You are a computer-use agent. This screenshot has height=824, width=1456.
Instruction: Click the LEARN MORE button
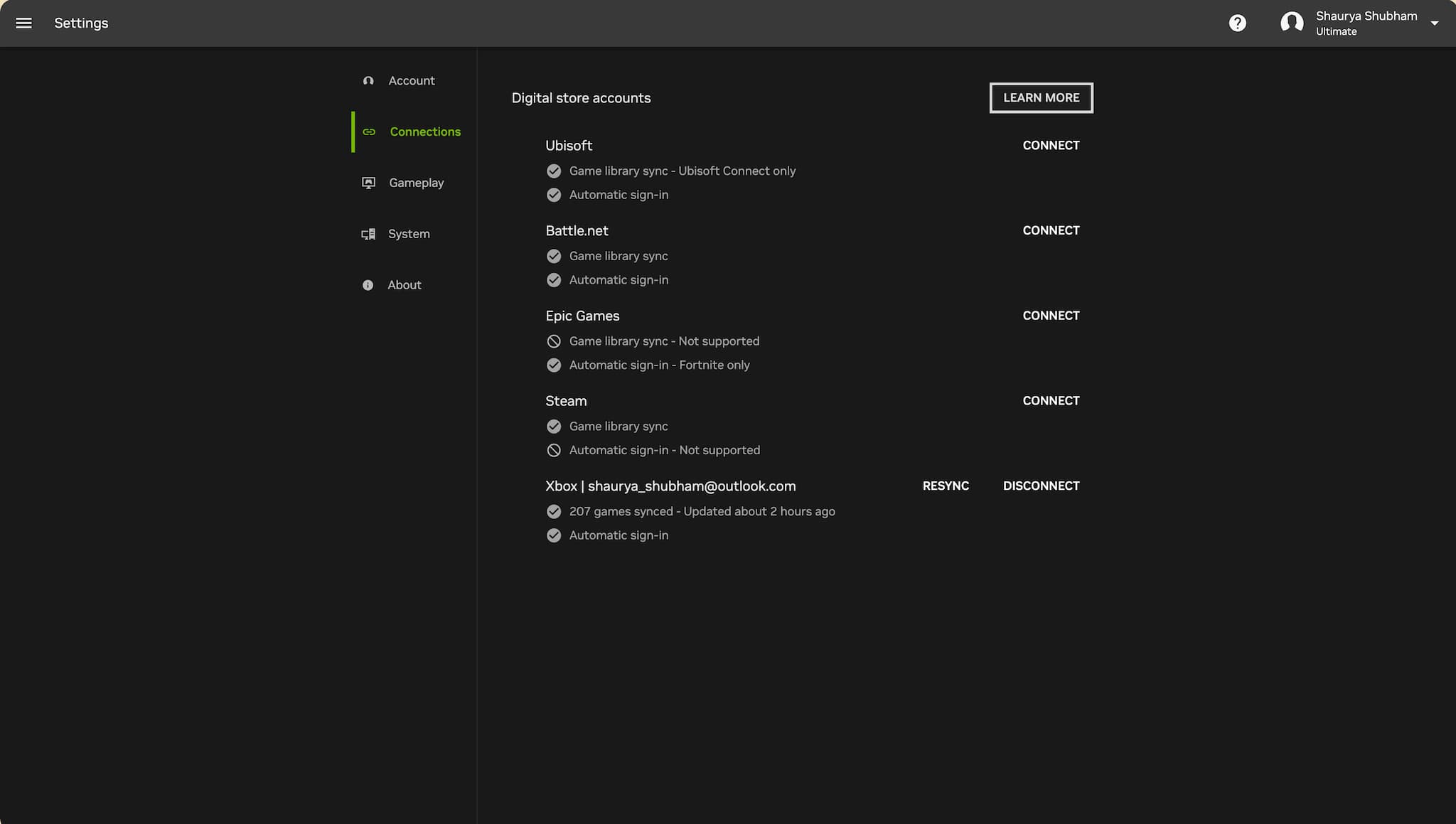click(1041, 98)
